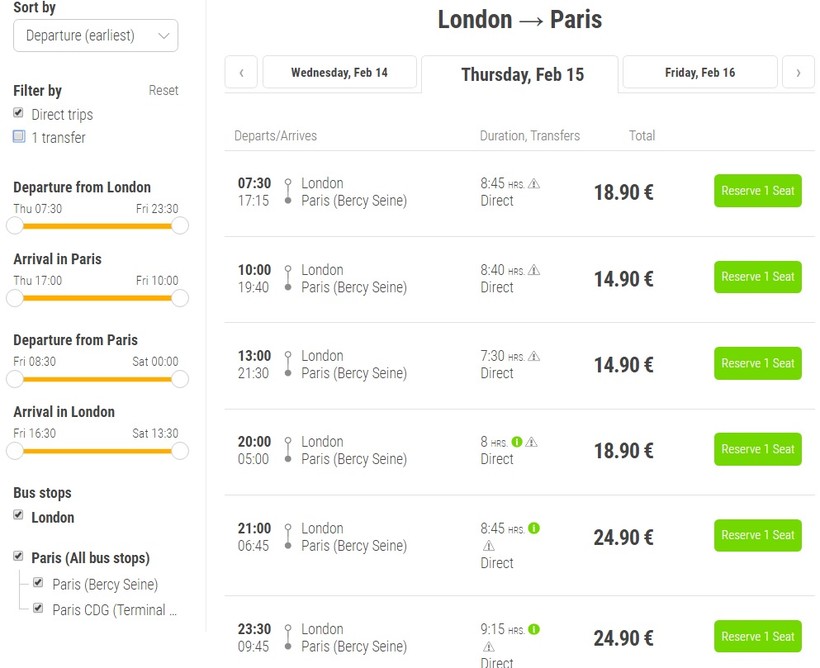Viewport: 820px width, 668px height.
Task: Reset all filters
Action: 163,90
